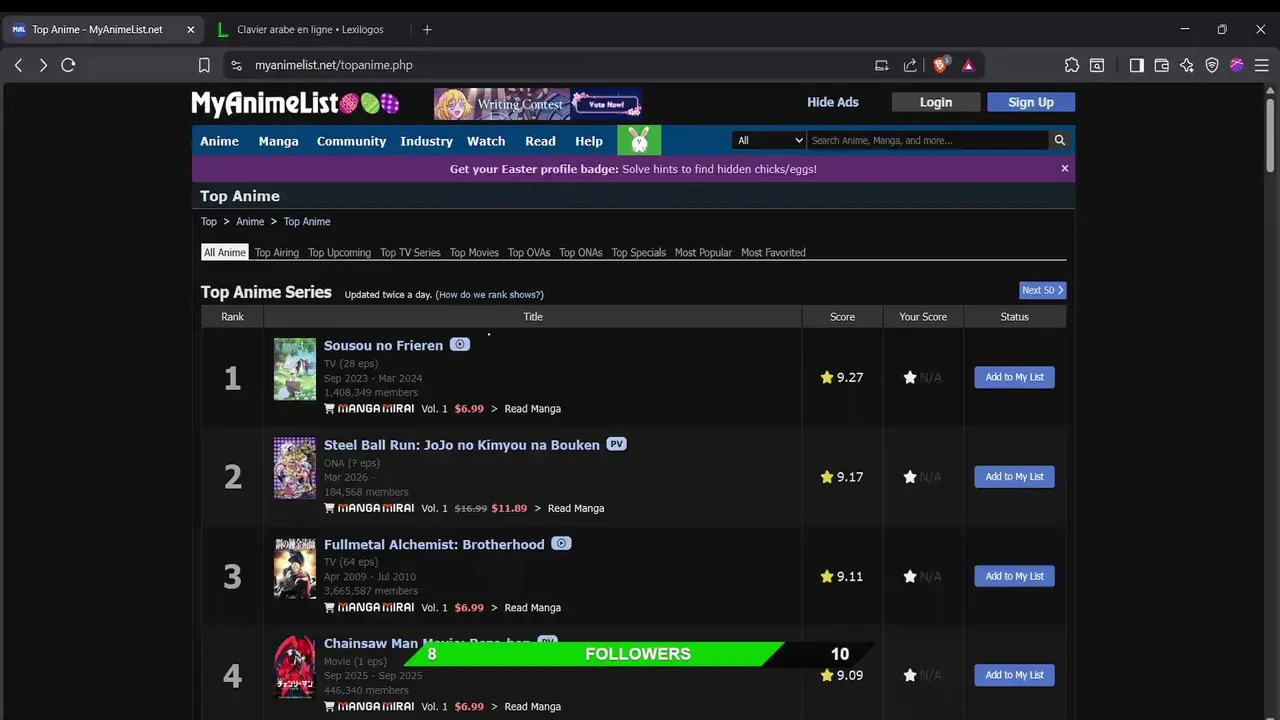The width and height of the screenshot is (1280, 720).
Task: Switch to the Top Airing tab
Action: click(x=277, y=252)
